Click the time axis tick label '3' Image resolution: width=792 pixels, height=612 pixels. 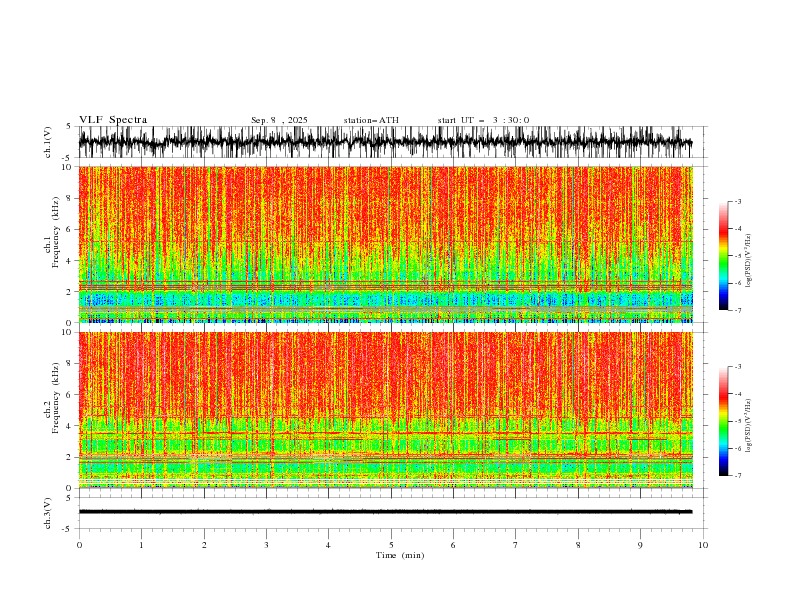tap(266, 545)
